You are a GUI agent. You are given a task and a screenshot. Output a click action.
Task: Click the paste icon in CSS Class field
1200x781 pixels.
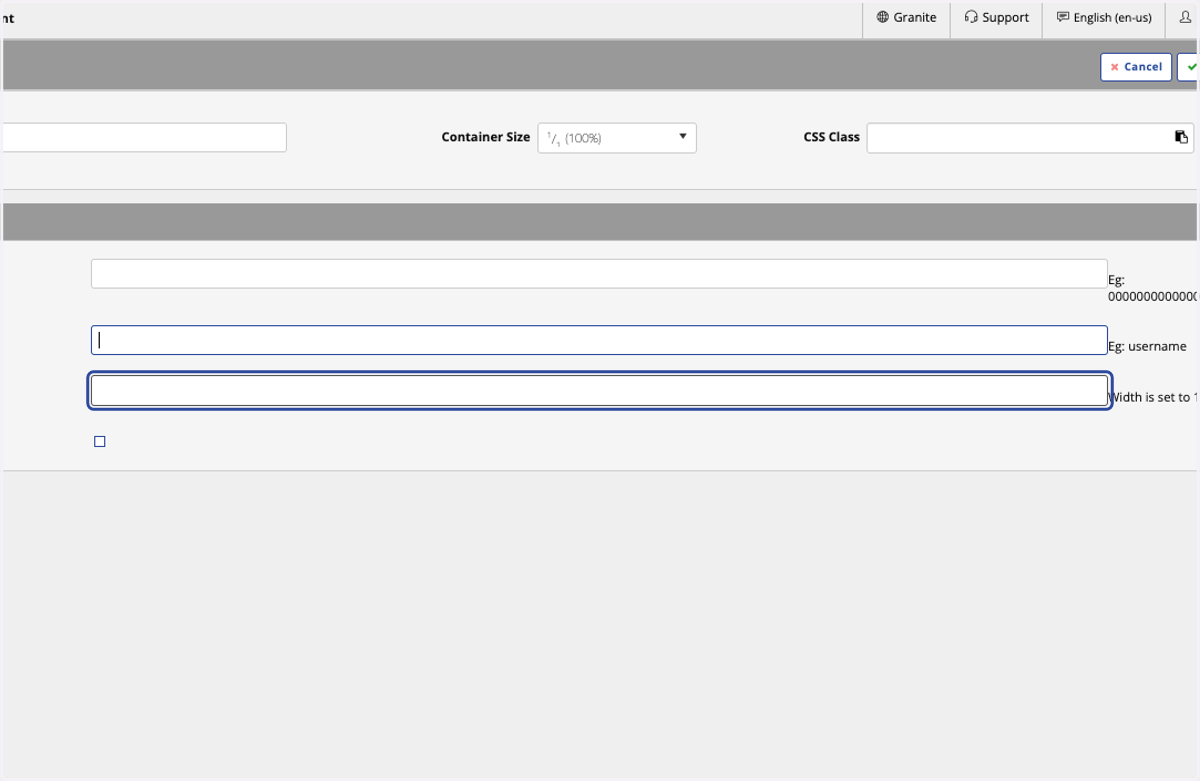click(x=1181, y=138)
